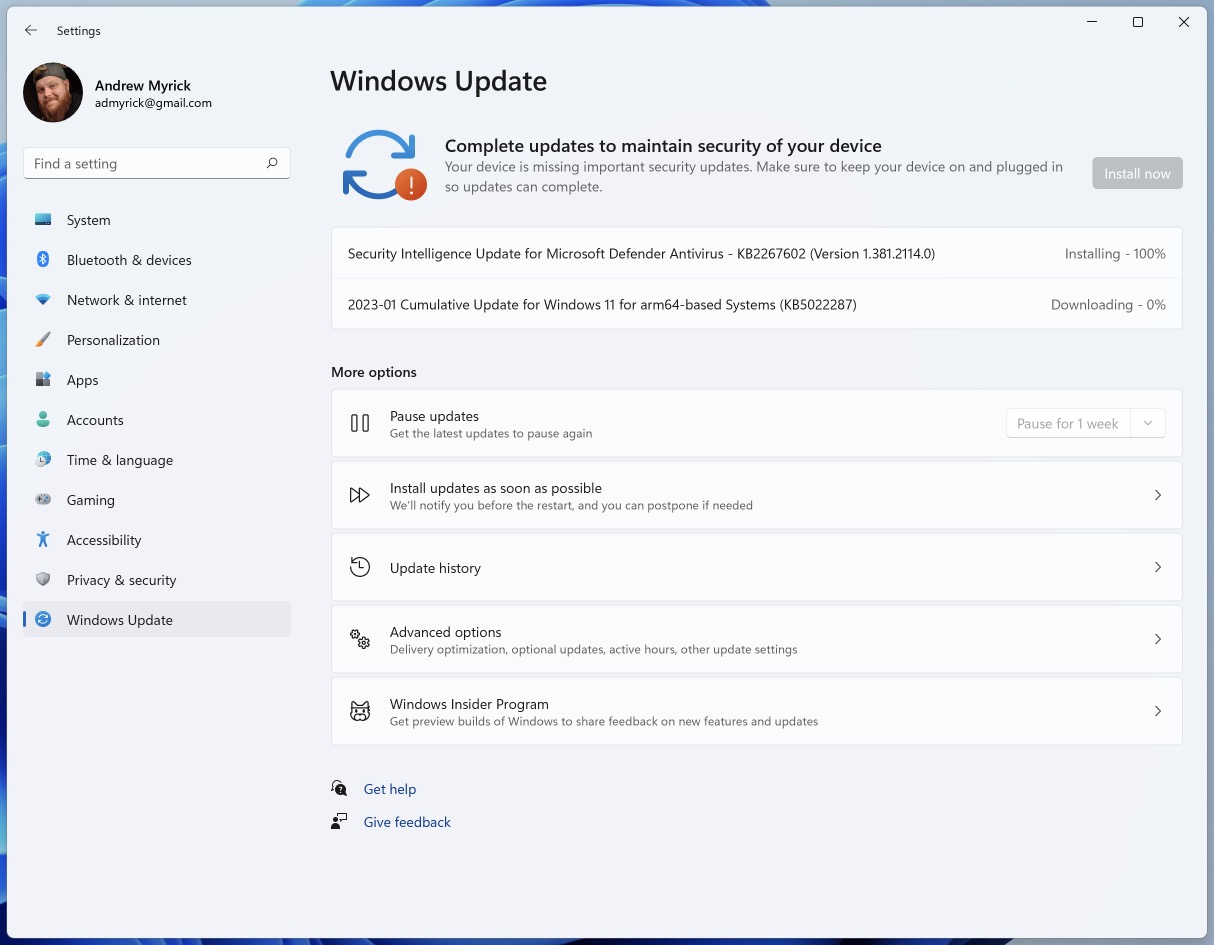The height and width of the screenshot is (945, 1214).
Task: Click the Pause for 1 week button
Action: 1068,423
